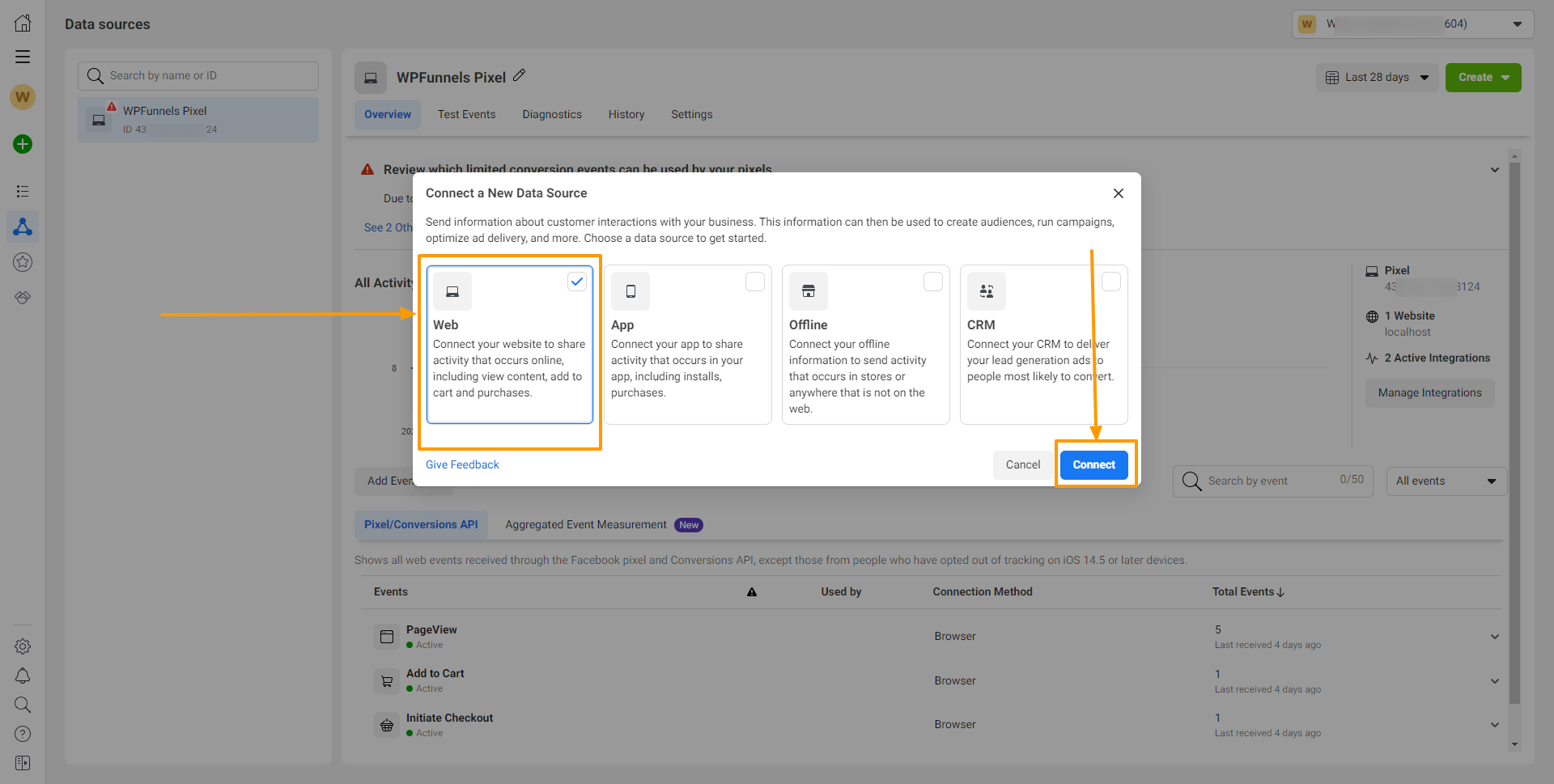
Task: Collapse the Review conversion events warning
Action: 1495,170
